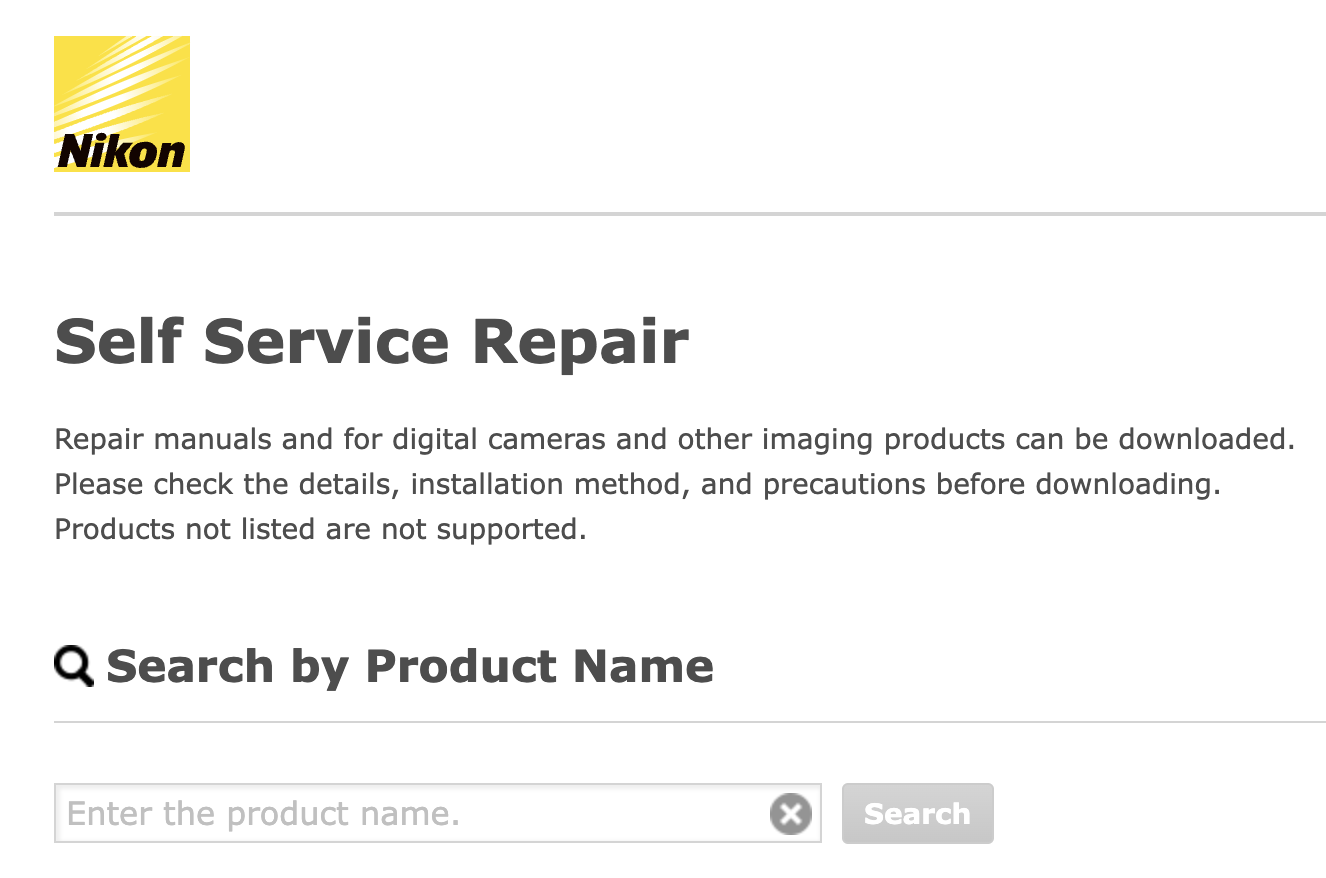This screenshot has height=878, width=1326.
Task: Click the Nikon logo
Action: pyautogui.click(x=121, y=104)
